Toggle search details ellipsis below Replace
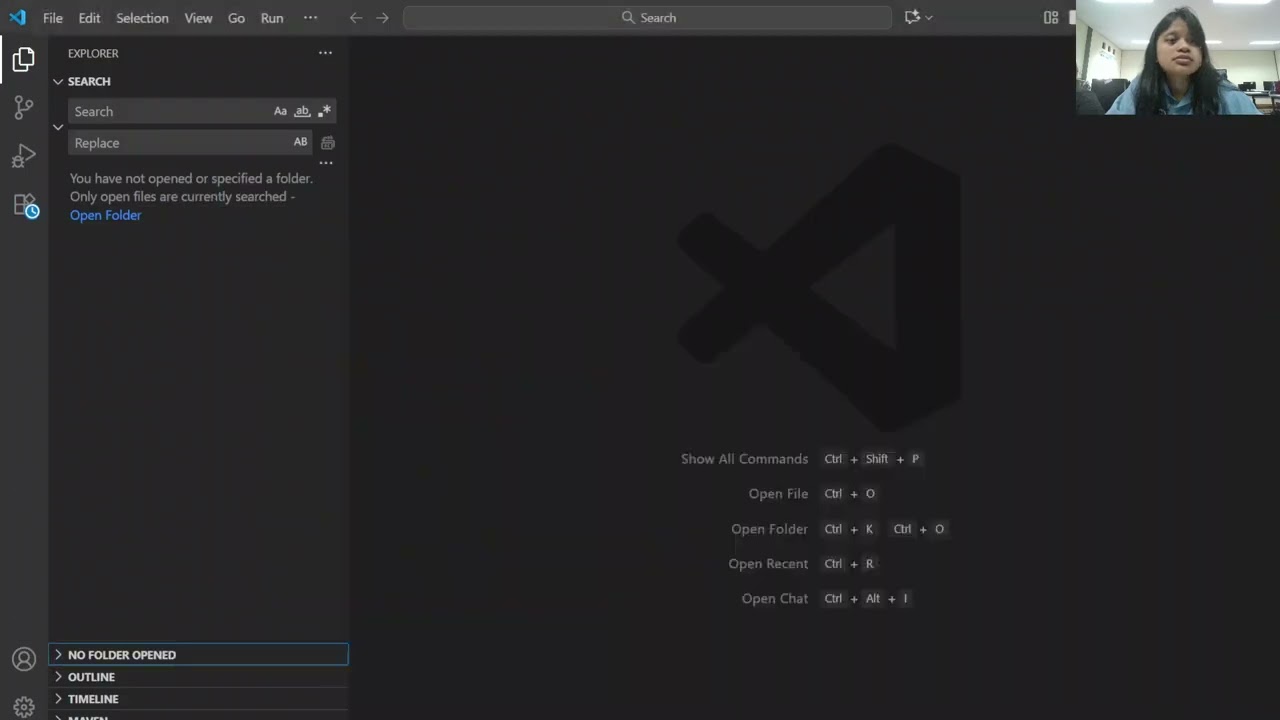This screenshot has width=1280, height=720. (326, 162)
